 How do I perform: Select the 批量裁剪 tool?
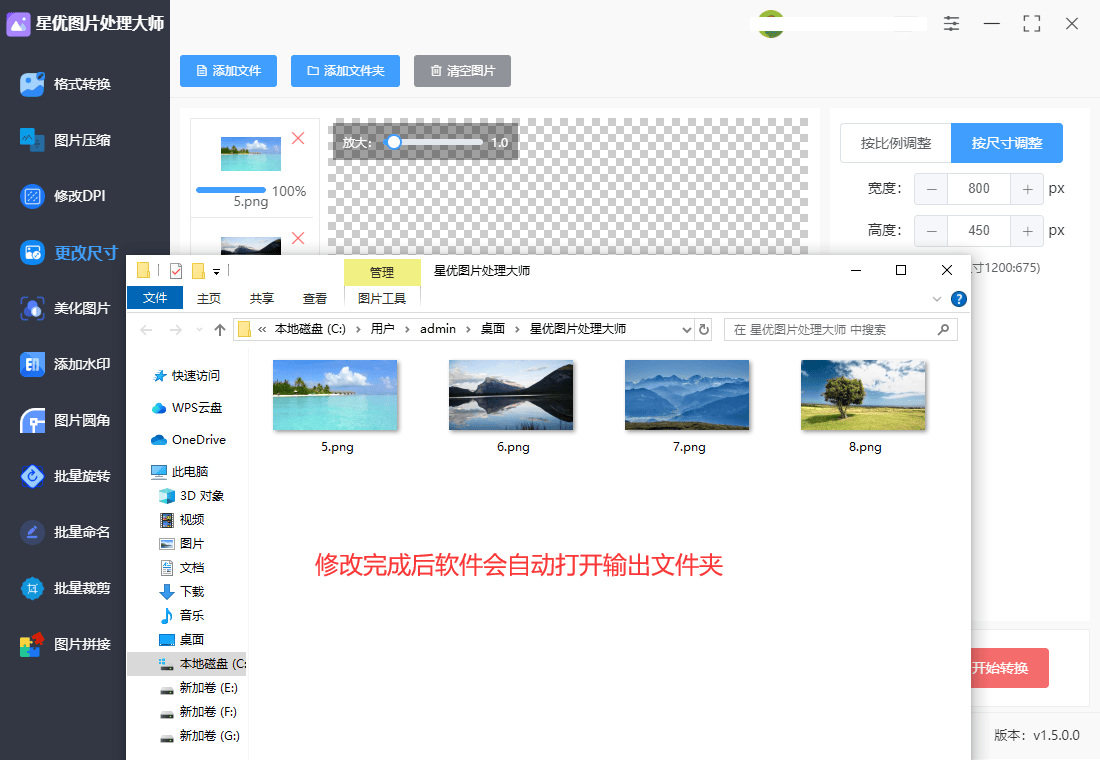[63, 589]
